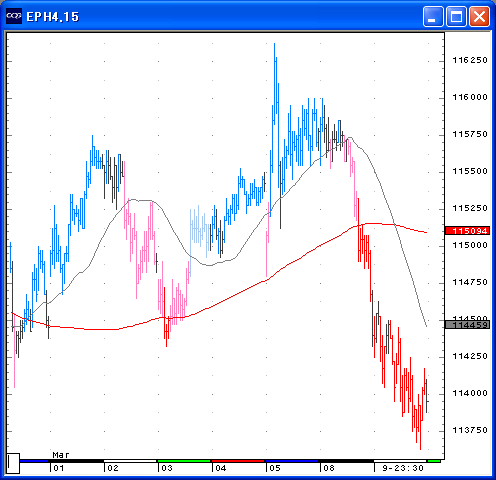Click the 01 date label on time axis
The width and height of the screenshot is (496, 480).
59,468
